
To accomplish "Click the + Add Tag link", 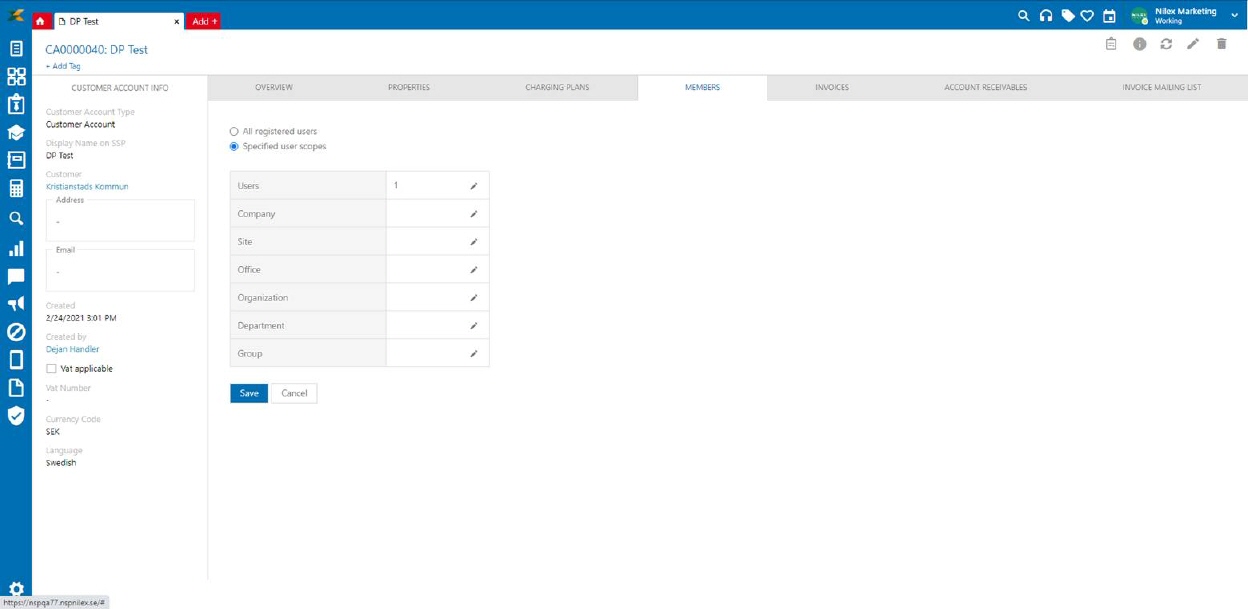I will [63, 66].
